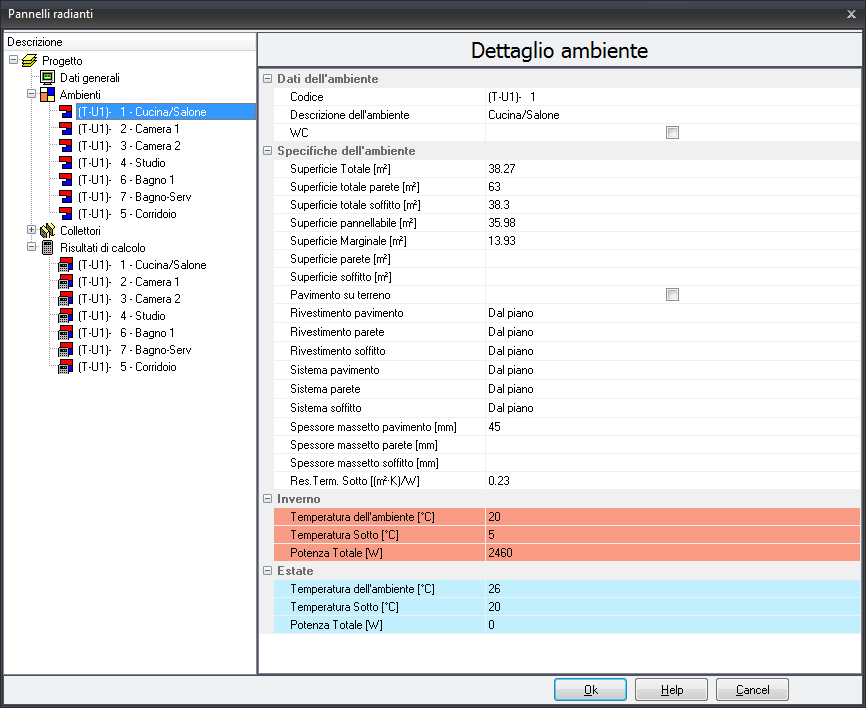Click the Ambienti node icon

47,95
